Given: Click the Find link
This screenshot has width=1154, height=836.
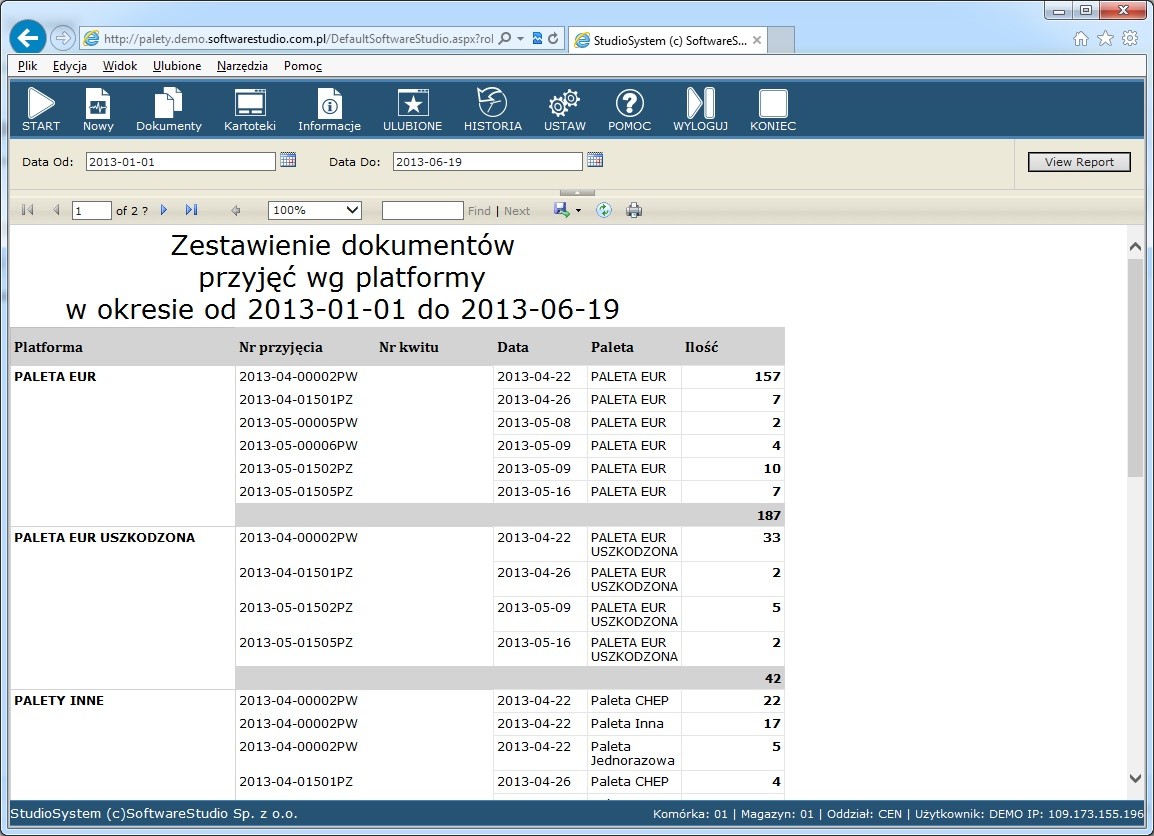Looking at the screenshot, I should click(479, 210).
